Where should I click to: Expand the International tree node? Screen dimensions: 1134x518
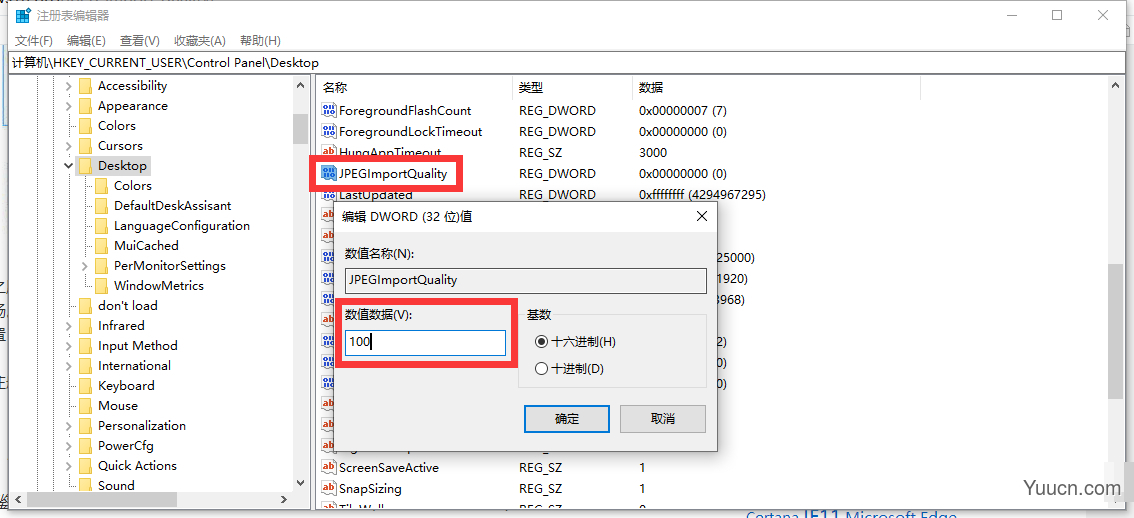point(68,366)
